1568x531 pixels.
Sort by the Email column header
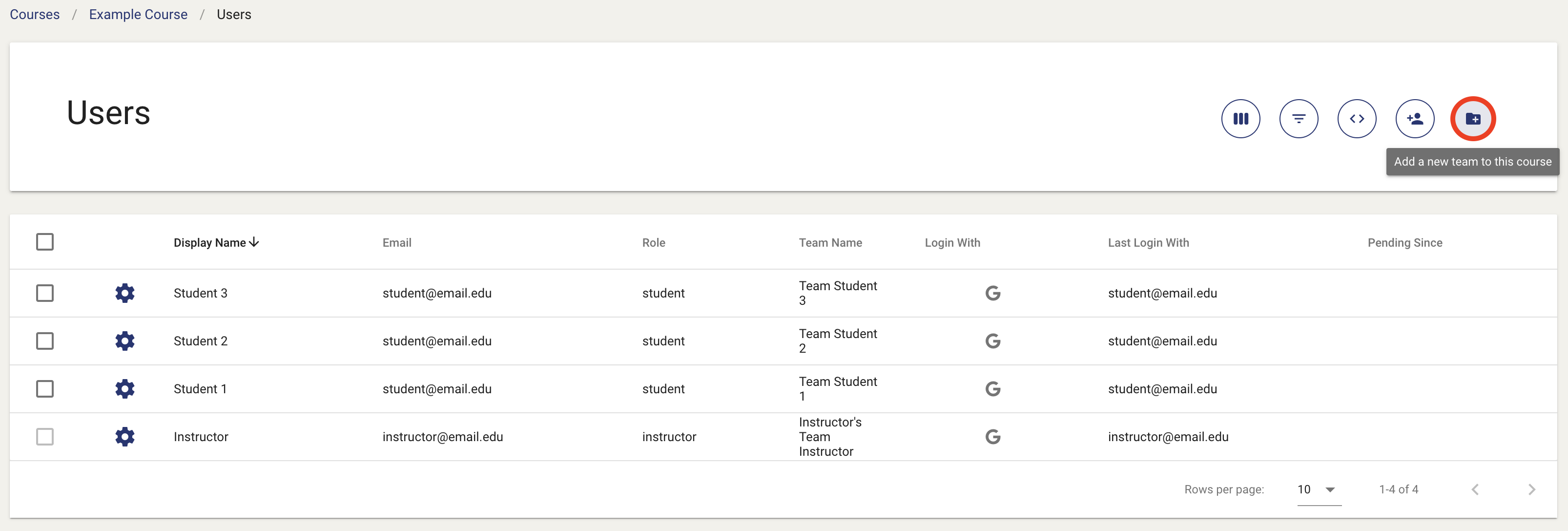click(x=397, y=242)
